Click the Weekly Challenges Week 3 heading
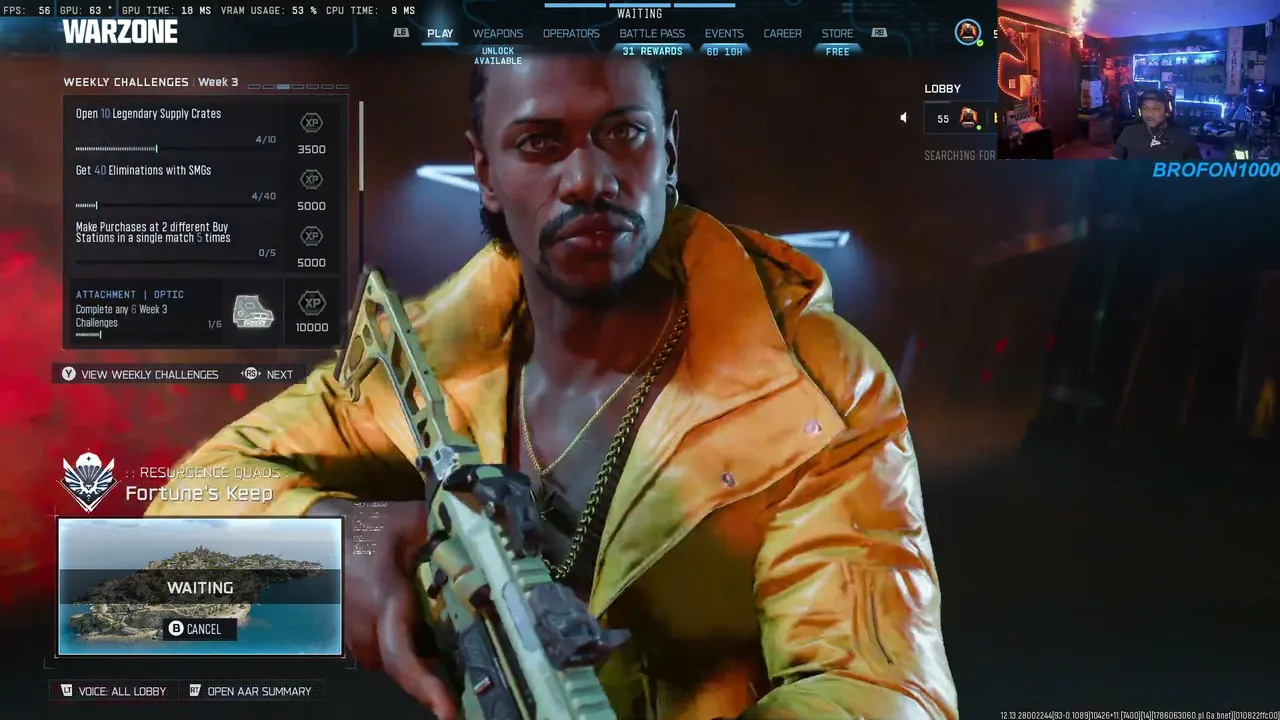This screenshot has height=720, width=1280. coord(151,82)
